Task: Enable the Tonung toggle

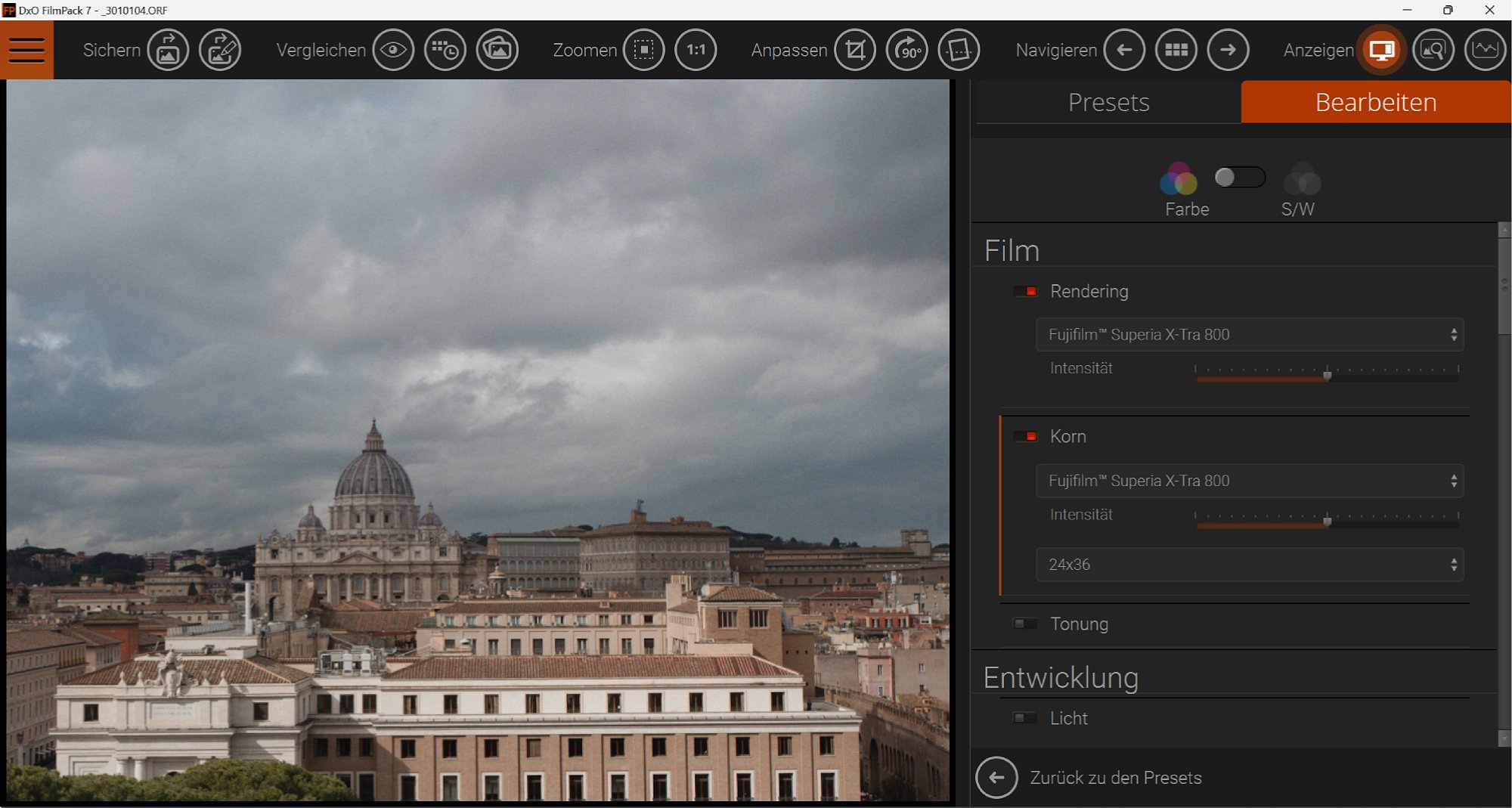Action: point(1026,624)
